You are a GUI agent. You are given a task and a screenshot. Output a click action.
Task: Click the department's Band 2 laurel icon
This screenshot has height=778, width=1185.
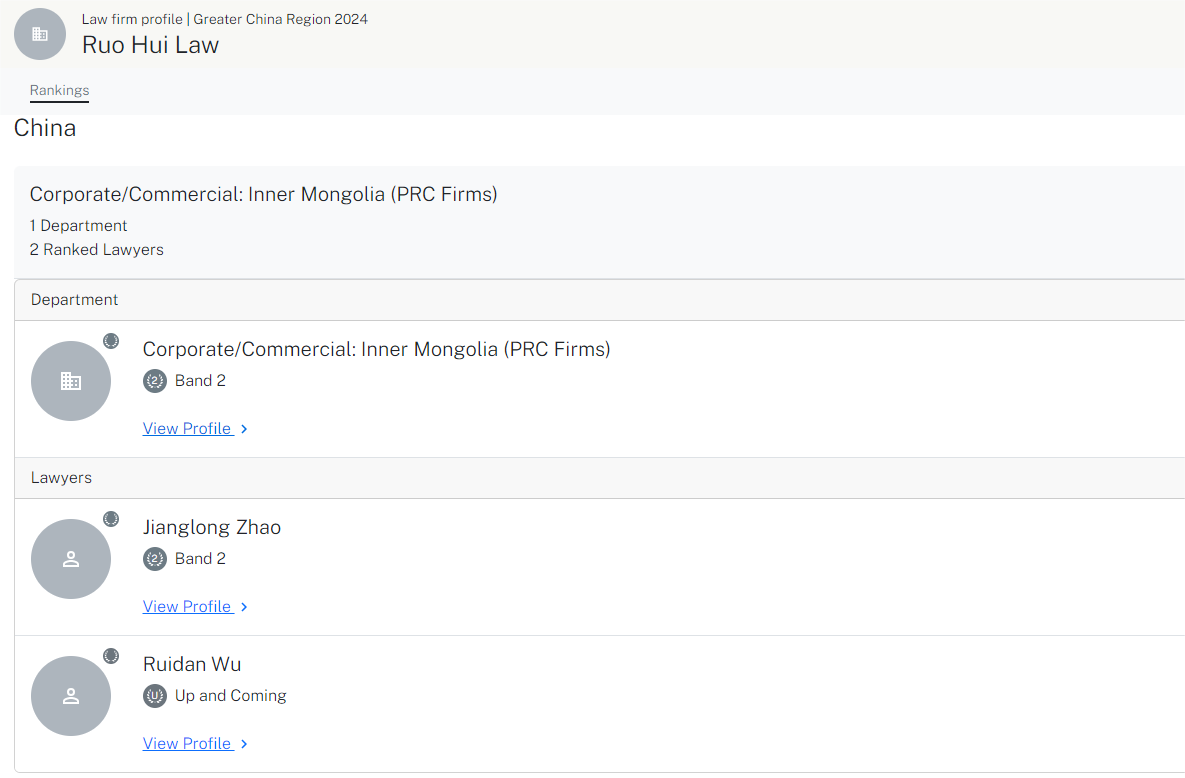(155, 381)
